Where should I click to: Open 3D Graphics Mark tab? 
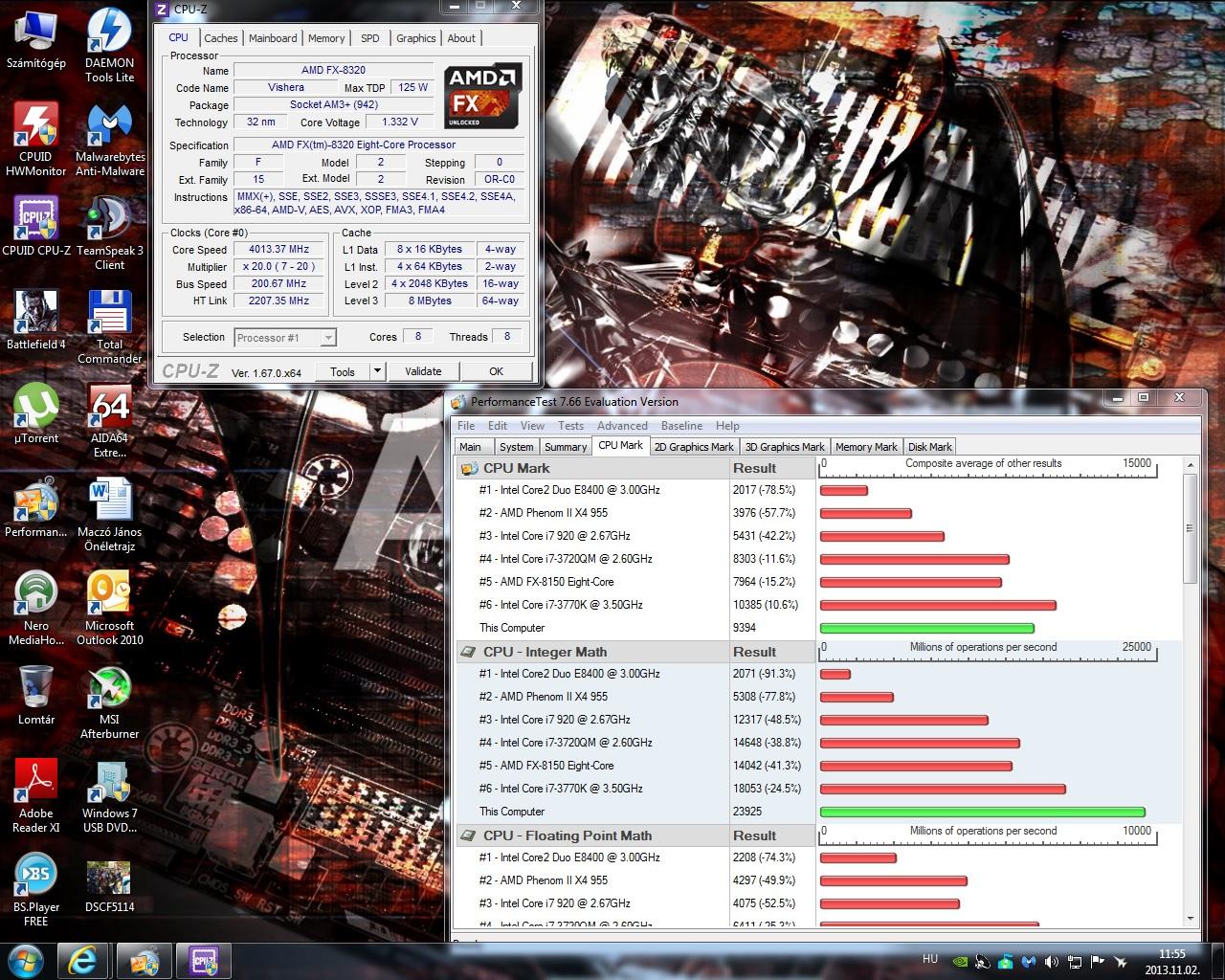coord(785,447)
